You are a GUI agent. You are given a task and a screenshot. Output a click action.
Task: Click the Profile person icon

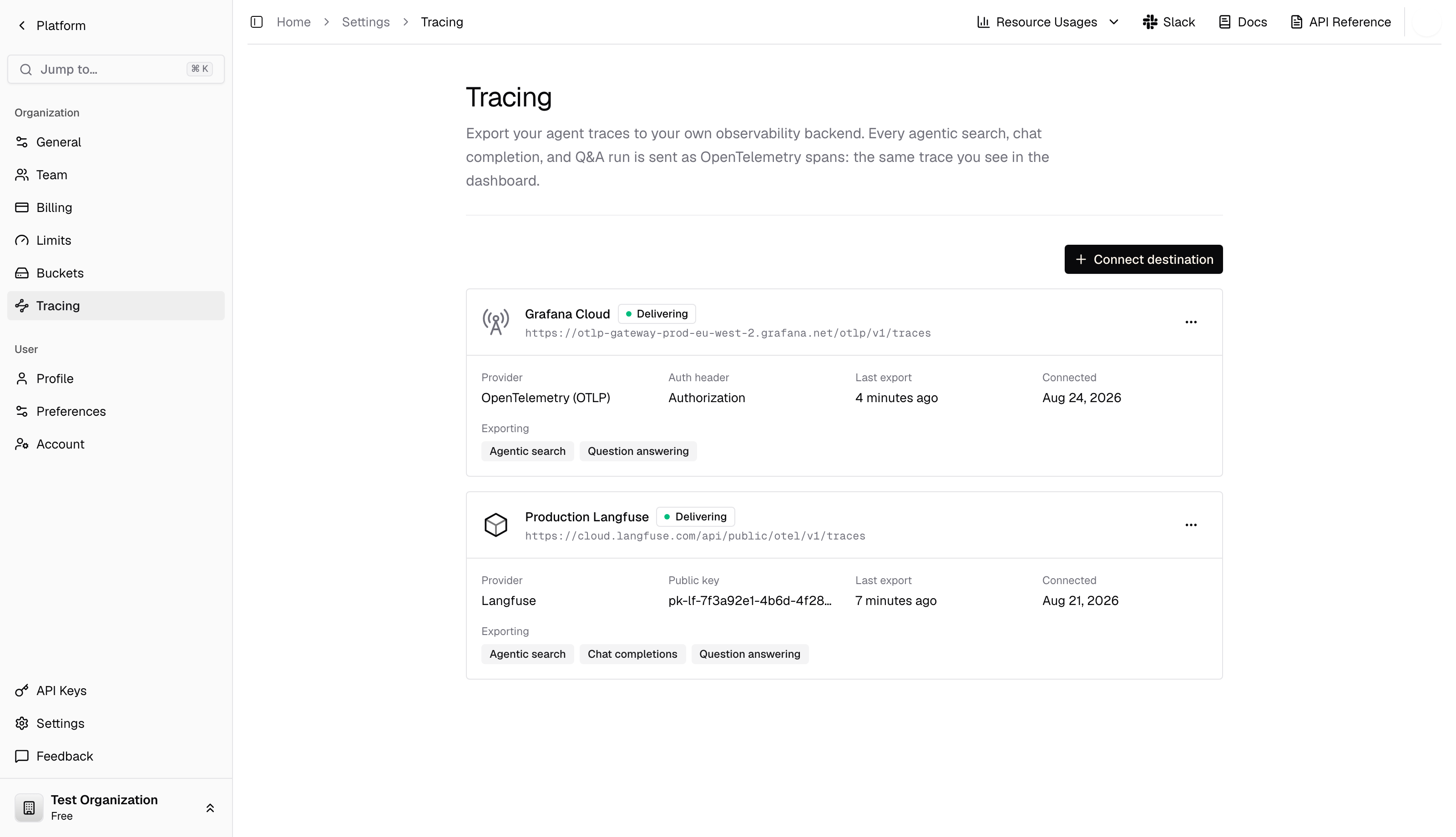[22, 378]
